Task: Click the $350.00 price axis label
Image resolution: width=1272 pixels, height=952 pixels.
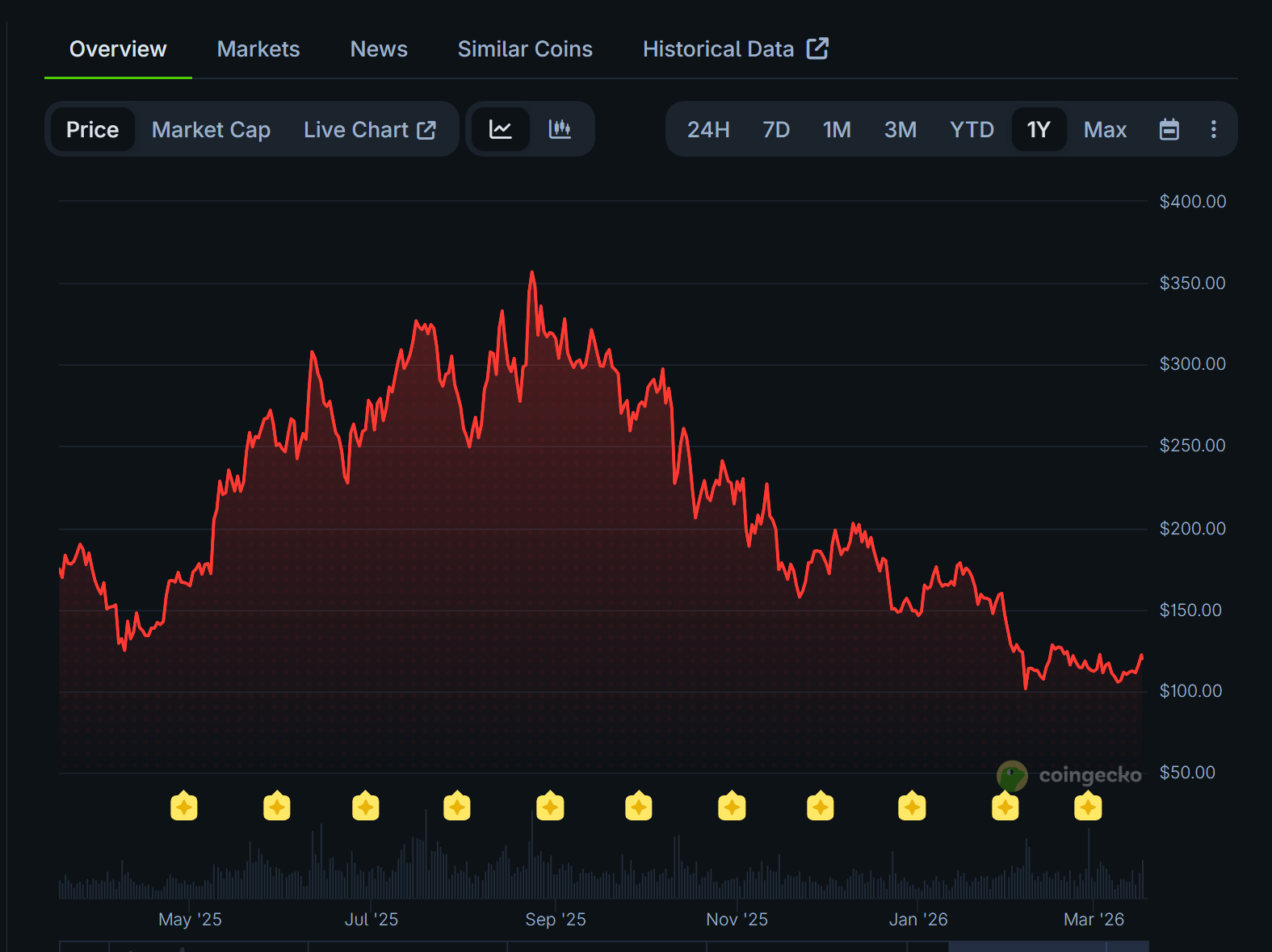Action: [x=1193, y=283]
